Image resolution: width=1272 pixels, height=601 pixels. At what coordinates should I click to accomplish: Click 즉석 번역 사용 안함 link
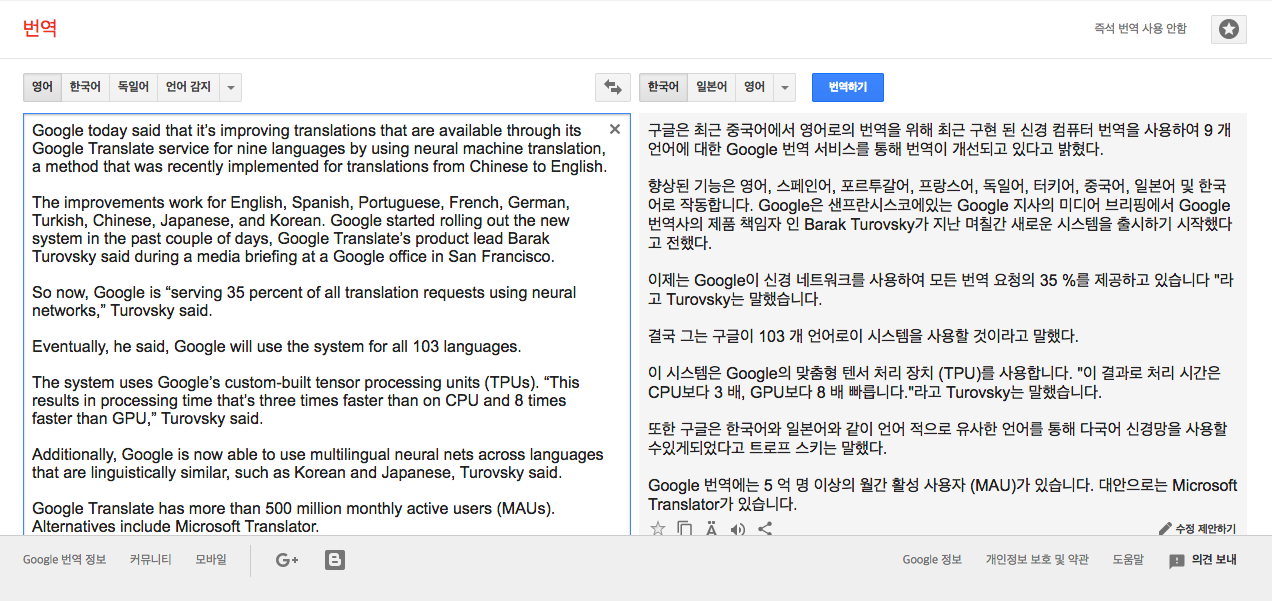pyautogui.click(x=1141, y=29)
